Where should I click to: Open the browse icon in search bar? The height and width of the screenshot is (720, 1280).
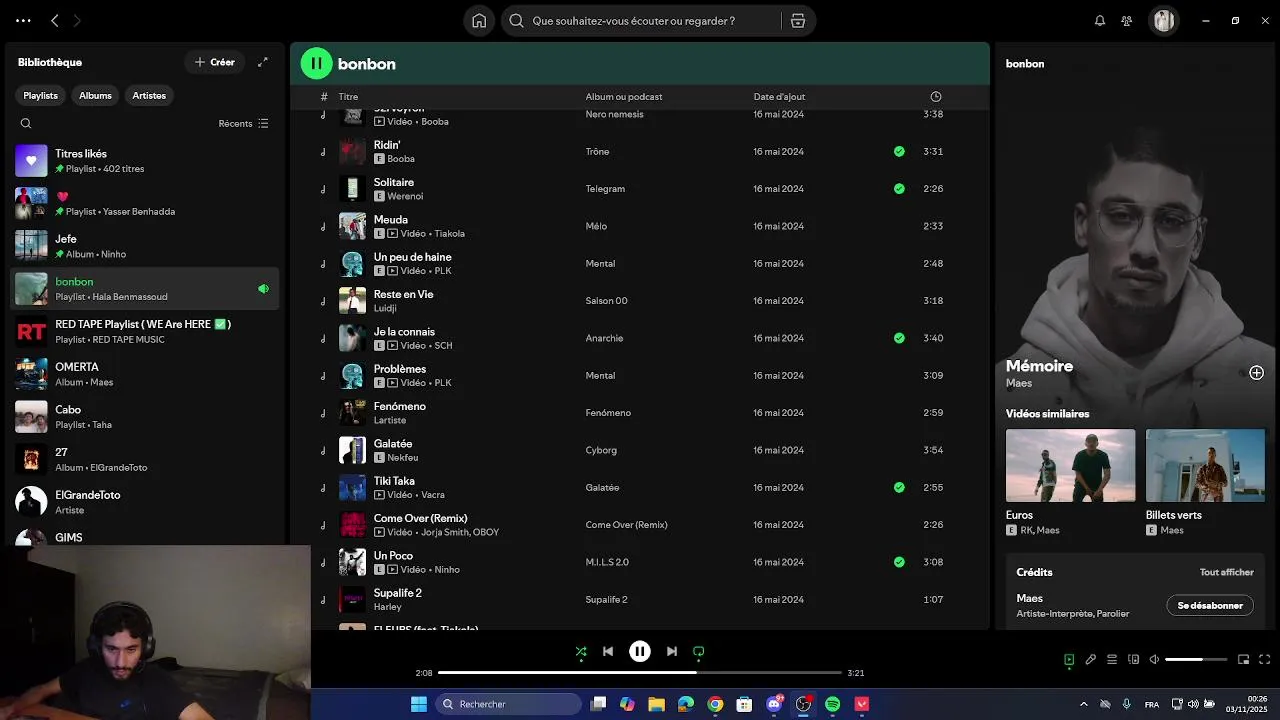(798, 21)
